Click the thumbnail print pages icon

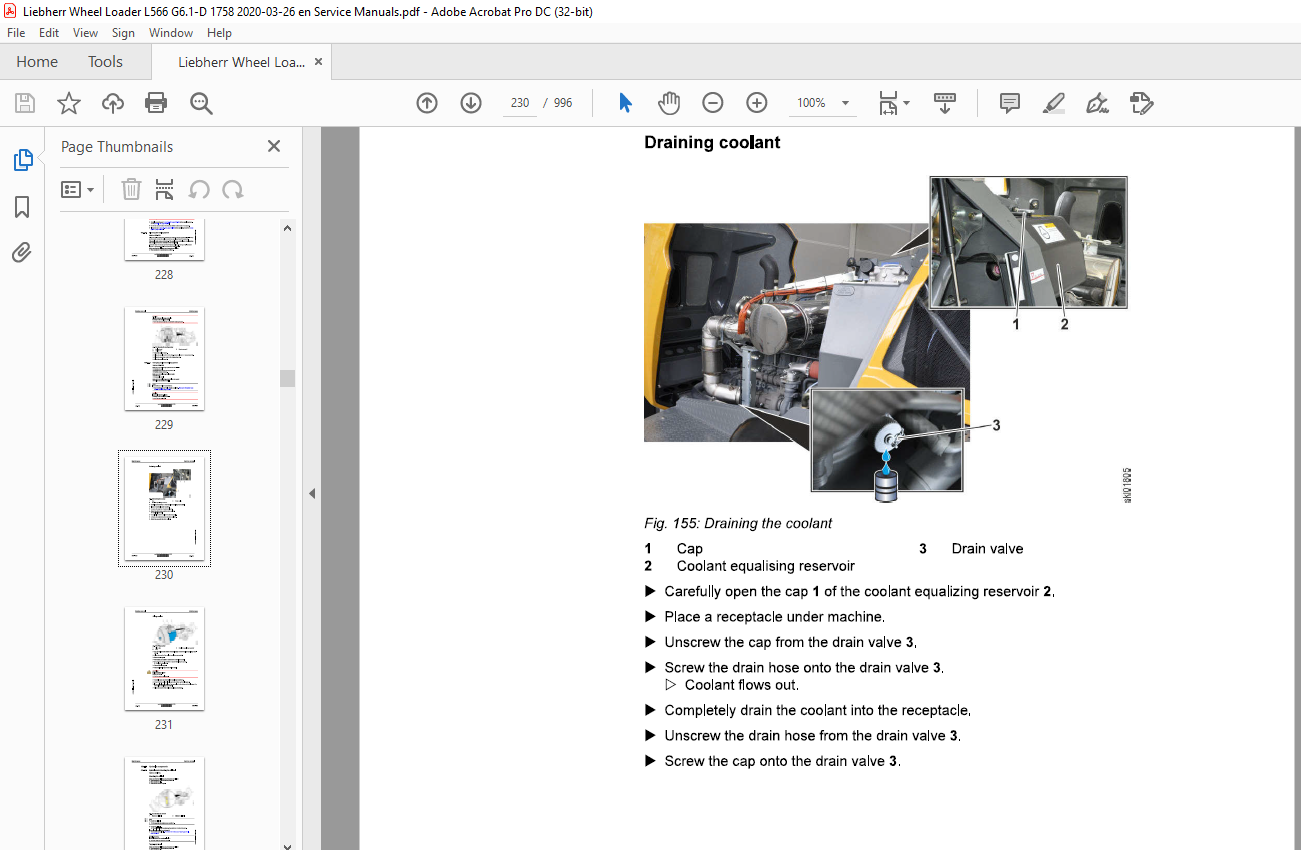165,189
